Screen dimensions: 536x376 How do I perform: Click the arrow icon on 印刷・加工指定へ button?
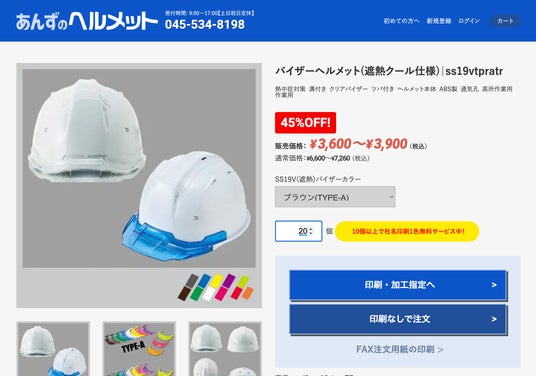tap(494, 285)
